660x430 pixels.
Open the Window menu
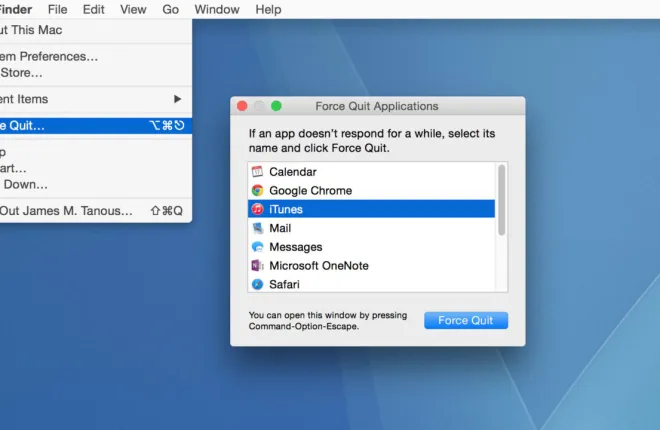[216, 9]
